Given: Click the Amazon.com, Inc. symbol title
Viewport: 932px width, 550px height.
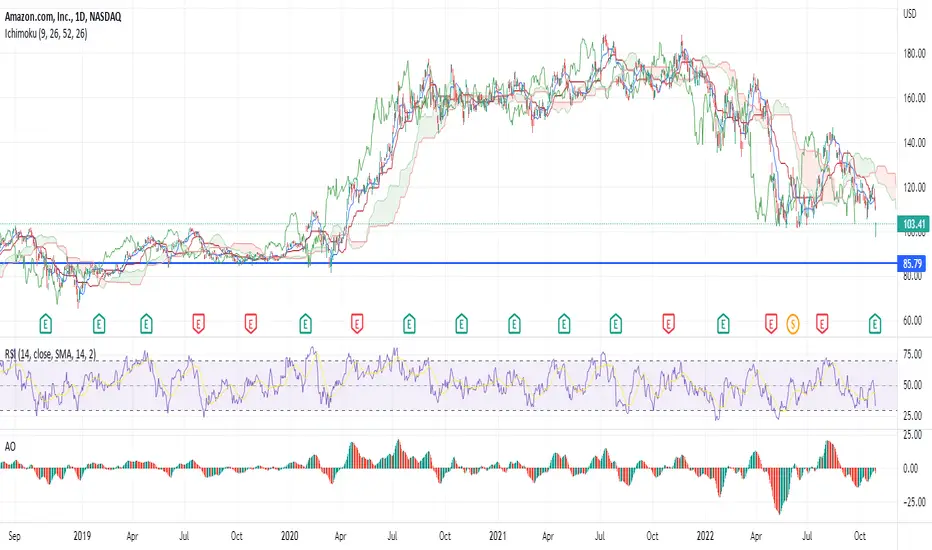Looking at the screenshot, I should pos(63,17).
